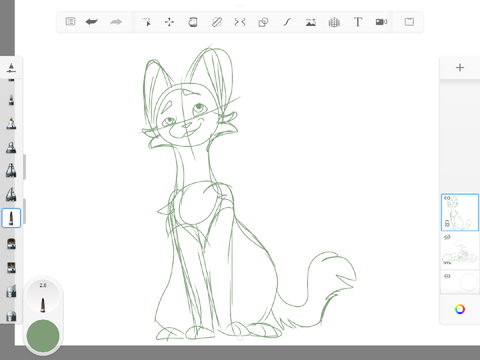Viewport: 480px width, 360px height.
Task: Undo the last stroke
Action: click(92, 22)
